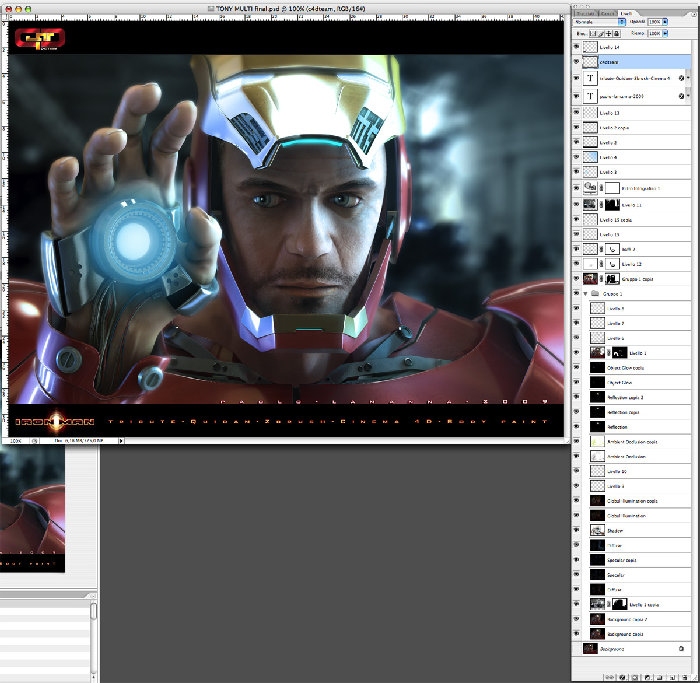Hide the Livello 14 layer via its eye
Image resolution: width=700 pixels, height=683 pixels.
click(x=576, y=46)
